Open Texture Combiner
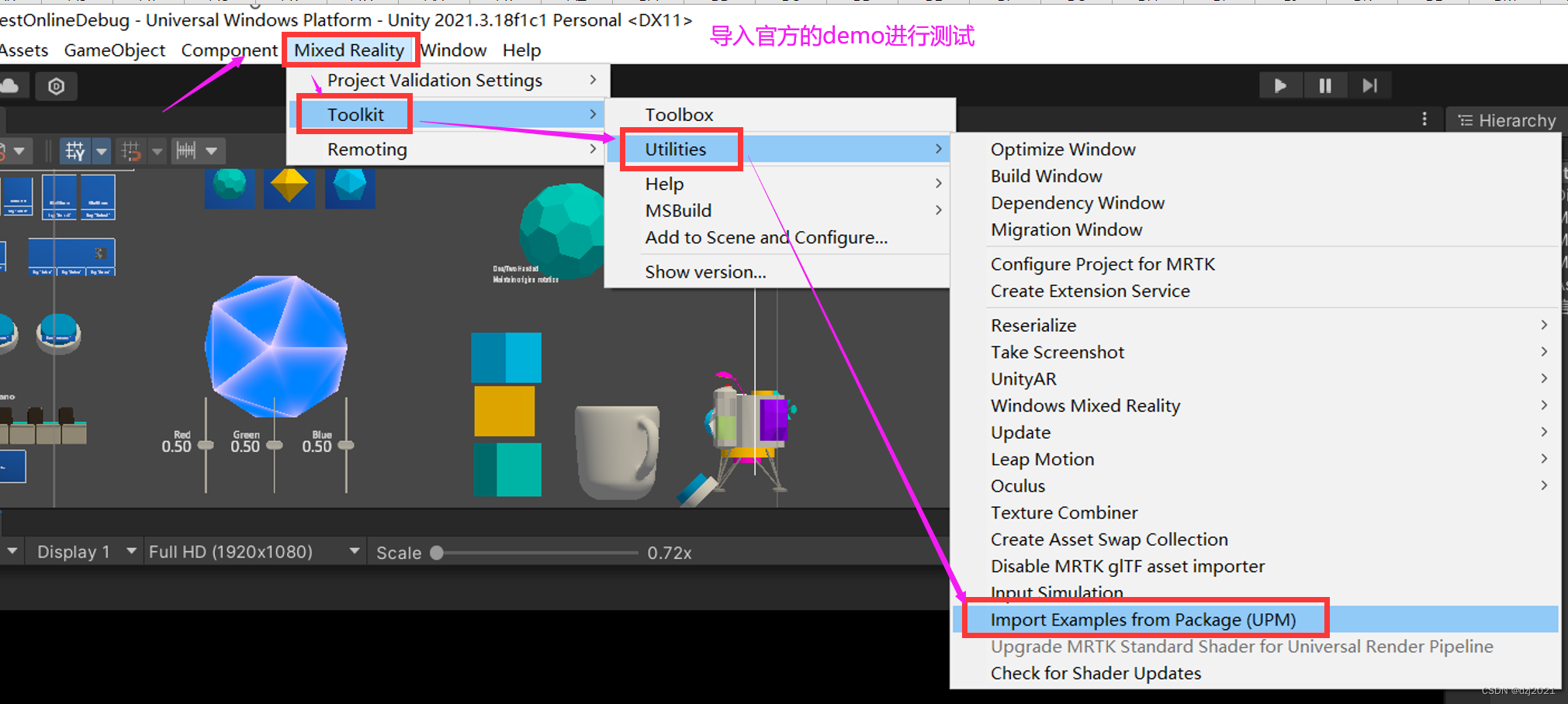This screenshot has width=1568, height=704. (1255, 512)
